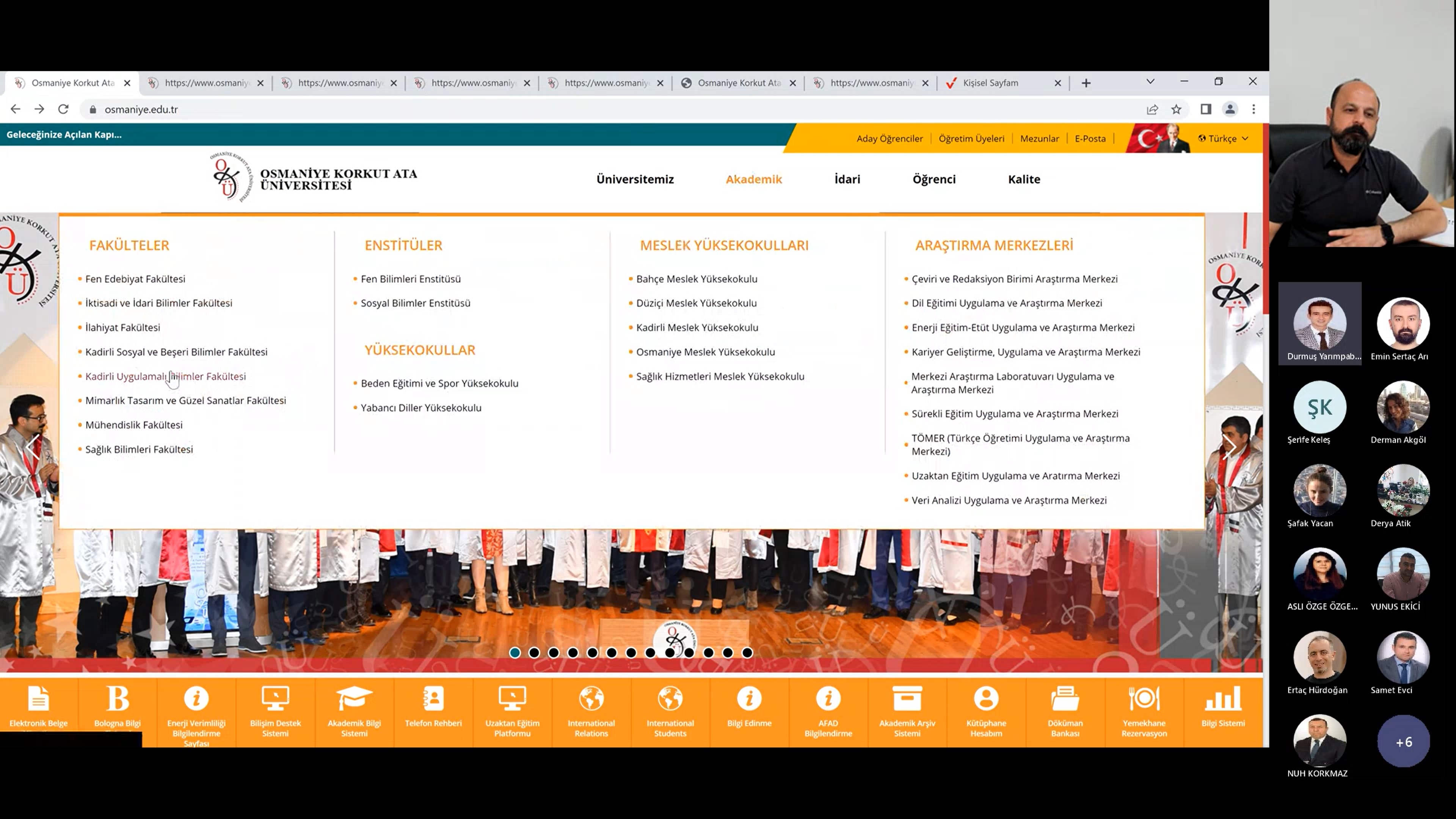This screenshot has width=1456, height=819.
Task: Open the browser profile avatar icon
Action: 1230,109
